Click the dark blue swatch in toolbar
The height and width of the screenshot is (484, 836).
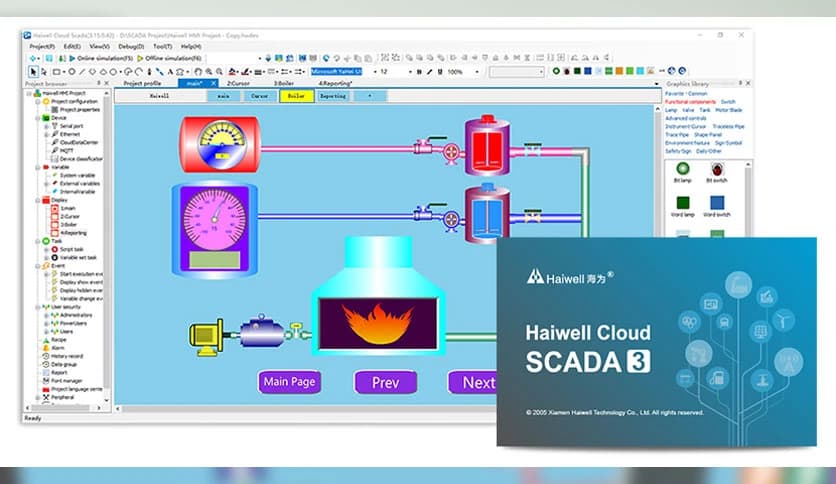point(588,71)
